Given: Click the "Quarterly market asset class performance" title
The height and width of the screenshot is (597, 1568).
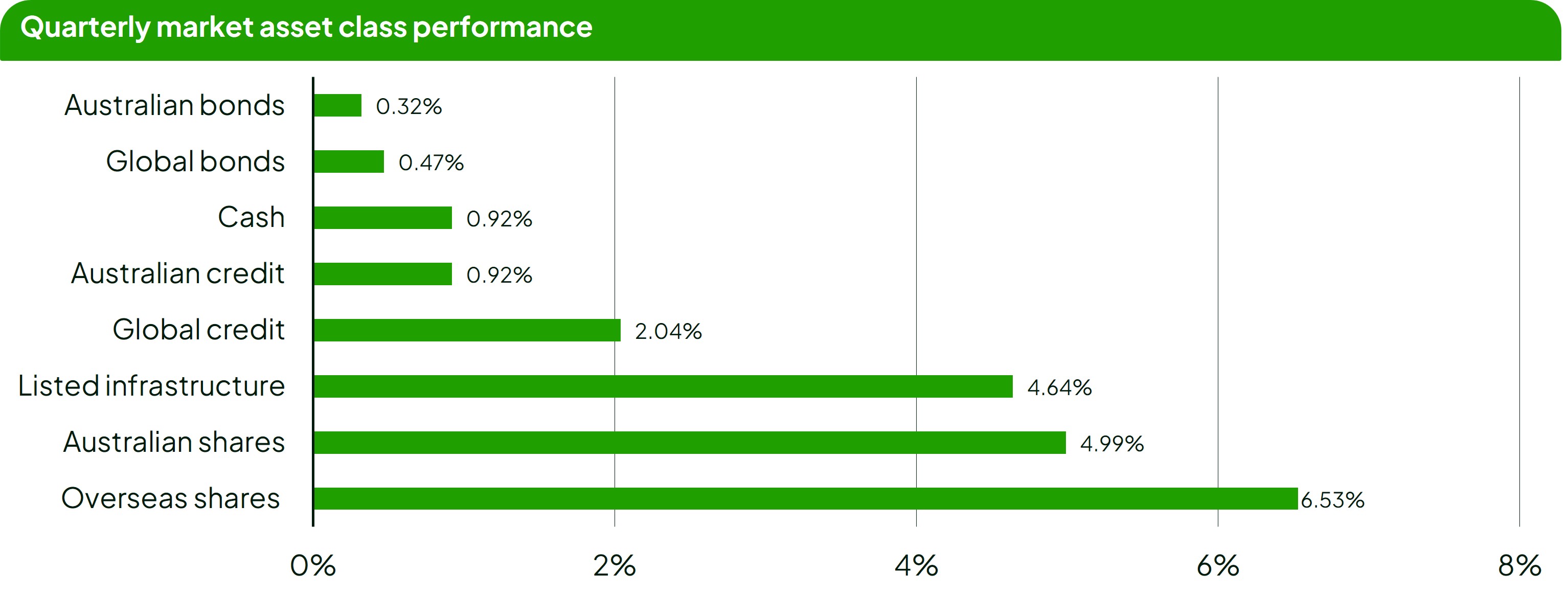Looking at the screenshot, I should pos(306,28).
